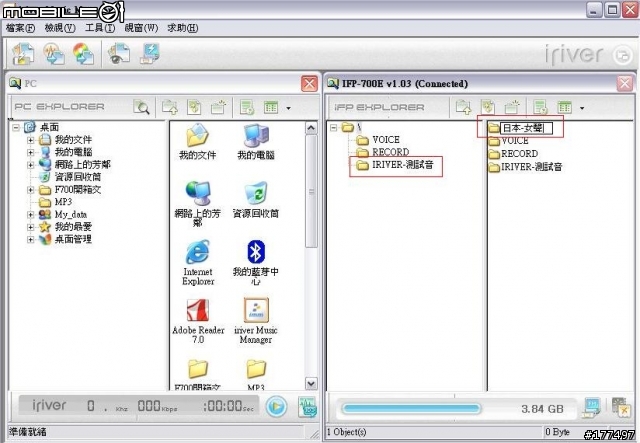Expand 我的最愛 in PC tree
Screen dimensions: 640x443
click(30, 227)
